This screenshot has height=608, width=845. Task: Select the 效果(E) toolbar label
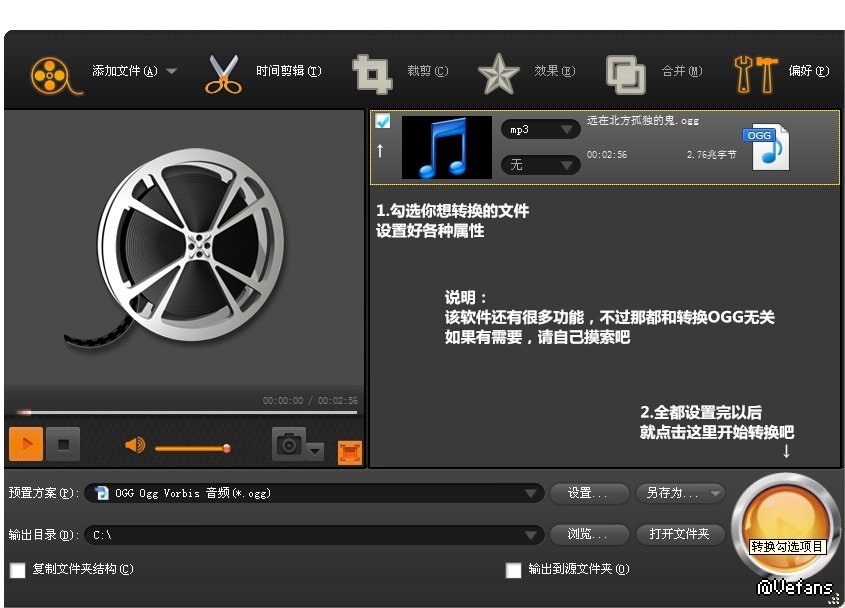[555, 71]
